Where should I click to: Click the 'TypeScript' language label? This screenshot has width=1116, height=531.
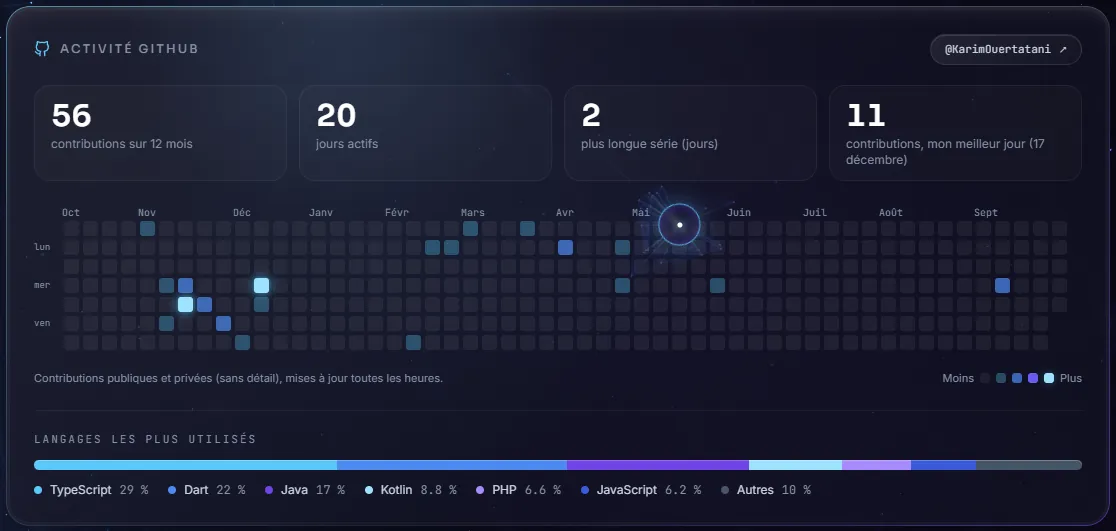coord(80,490)
